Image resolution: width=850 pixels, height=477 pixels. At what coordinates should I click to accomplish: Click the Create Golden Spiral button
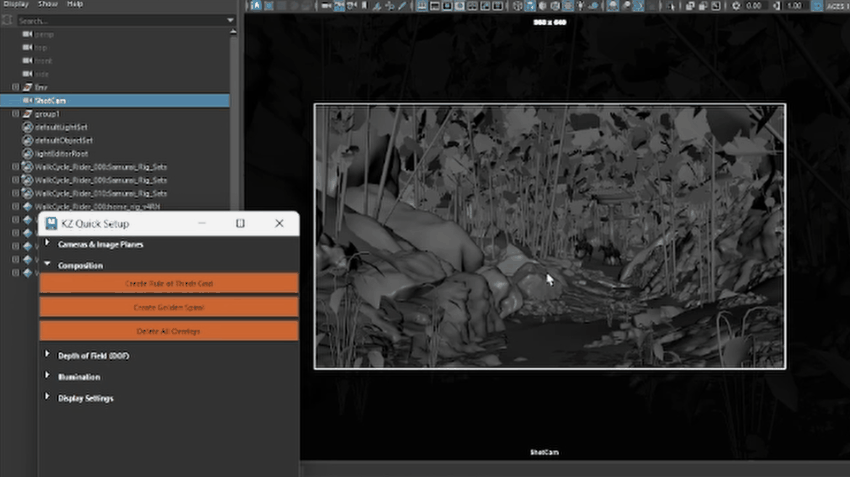click(x=169, y=307)
